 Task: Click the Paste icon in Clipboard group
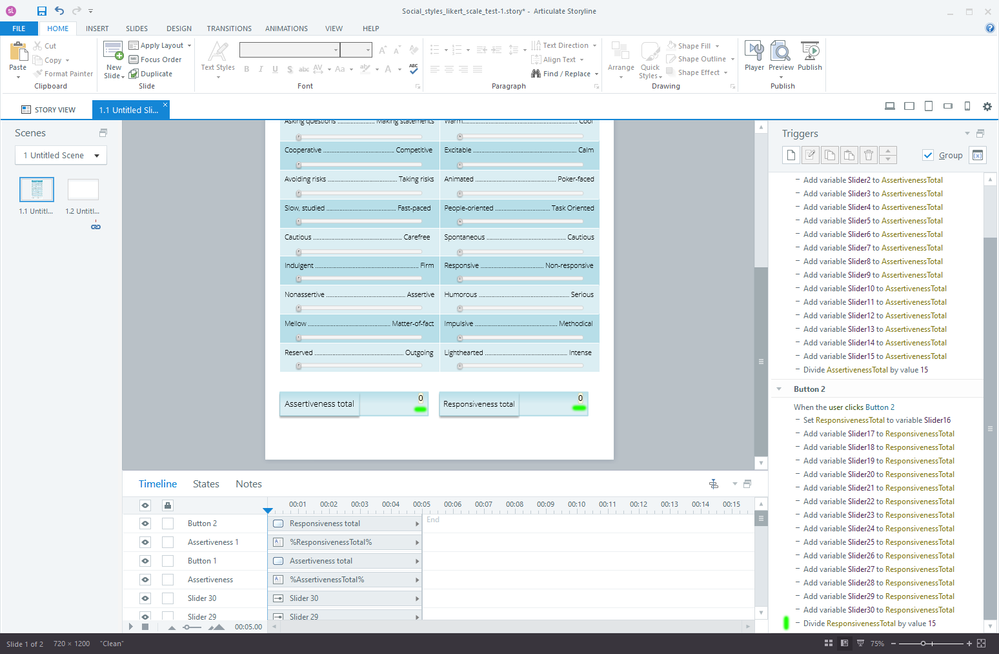tap(17, 55)
